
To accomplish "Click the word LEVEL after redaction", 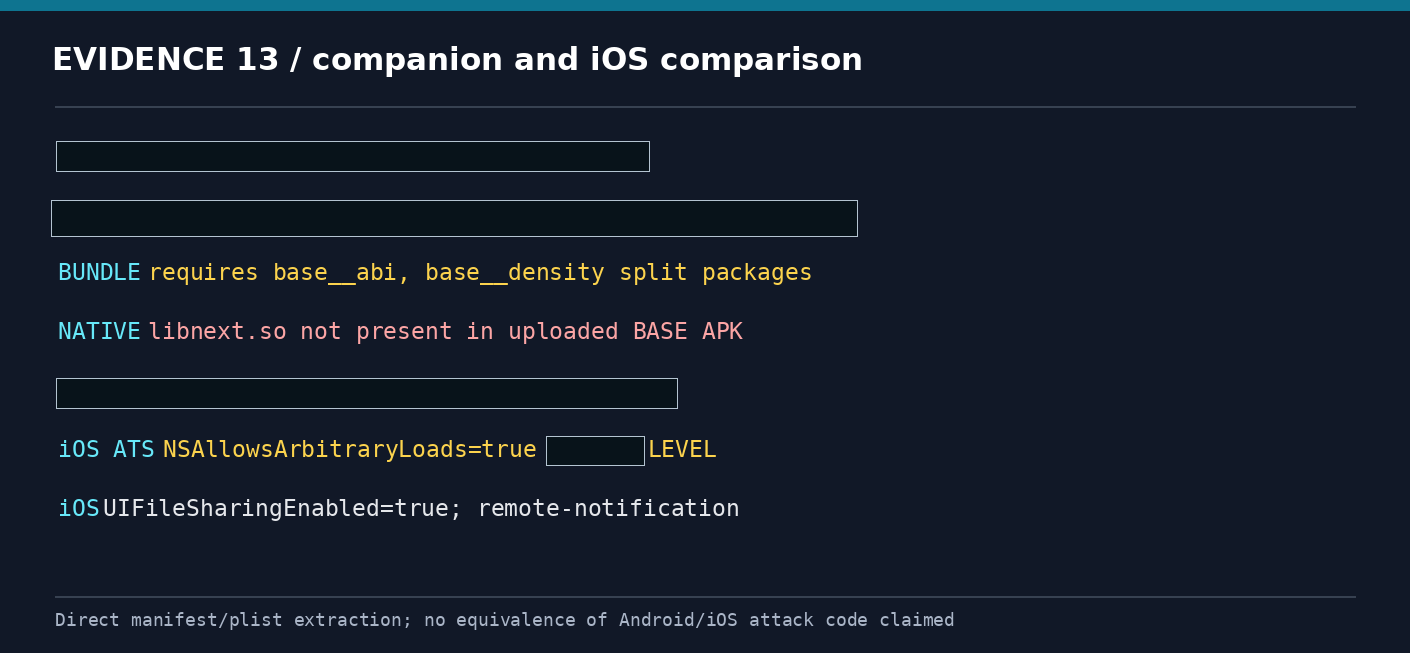I will (x=682, y=450).
